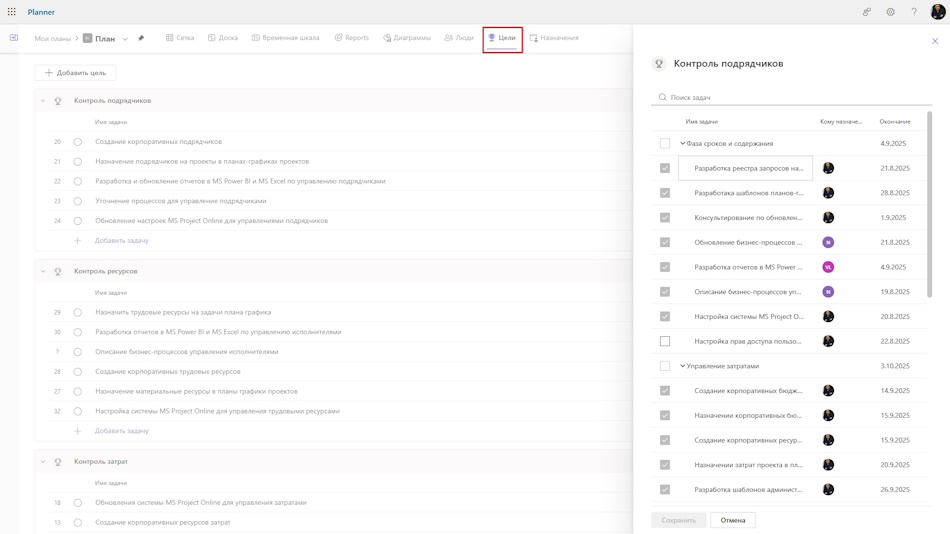Viewport: 950px width, 534px height.
Task: Collapse the Контроль ресурсов goal section
Action: point(43,272)
